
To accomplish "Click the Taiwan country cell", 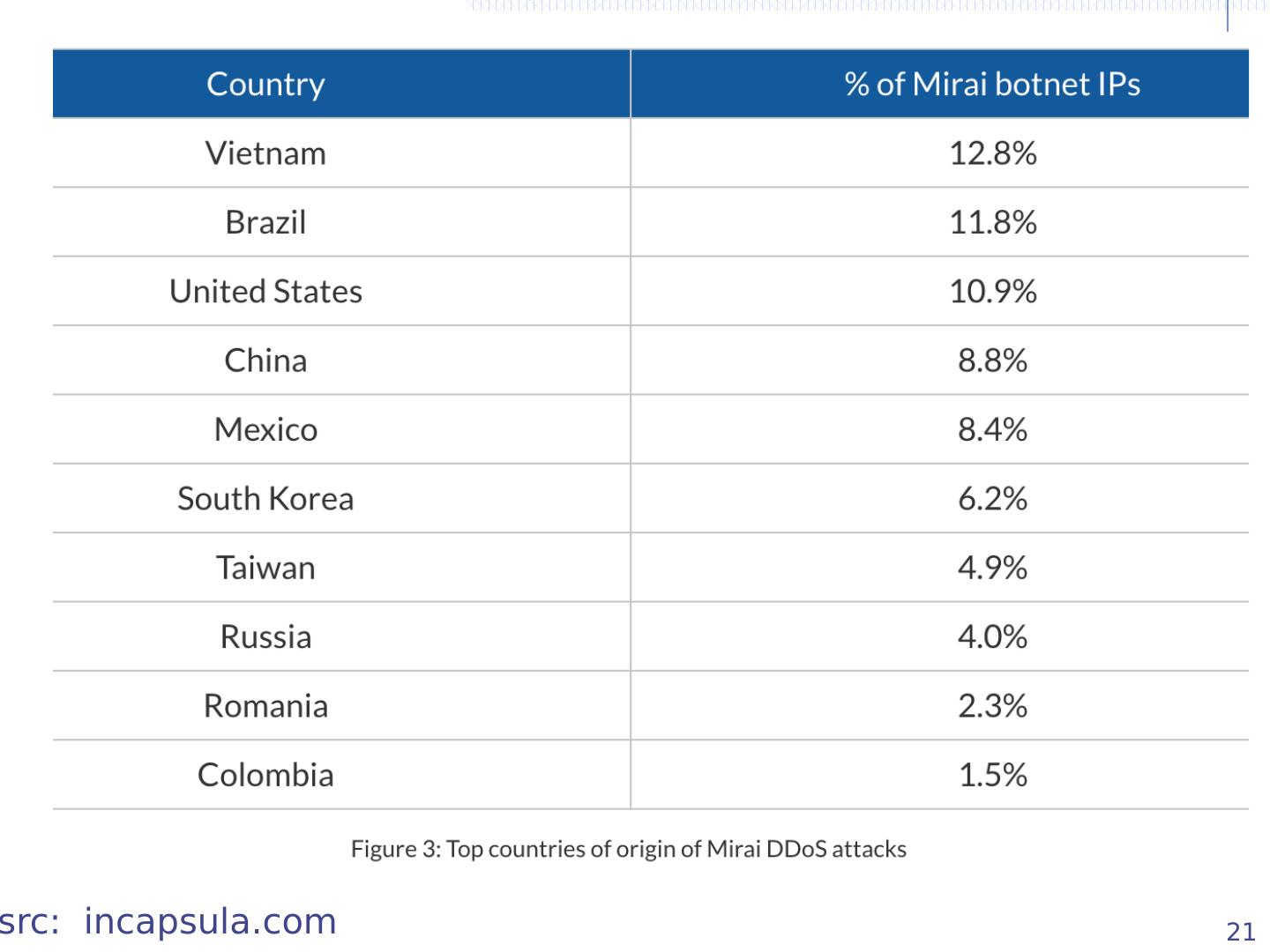I will [265, 568].
